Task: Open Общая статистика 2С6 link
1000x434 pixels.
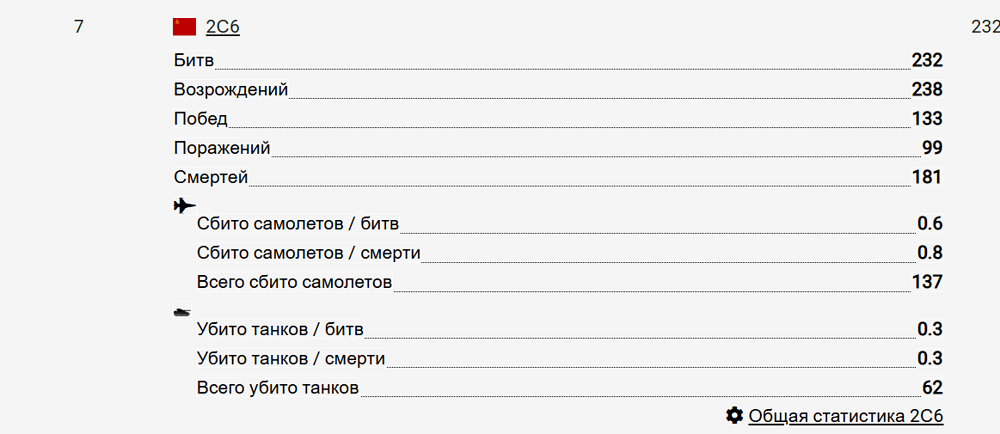Action: pos(846,416)
